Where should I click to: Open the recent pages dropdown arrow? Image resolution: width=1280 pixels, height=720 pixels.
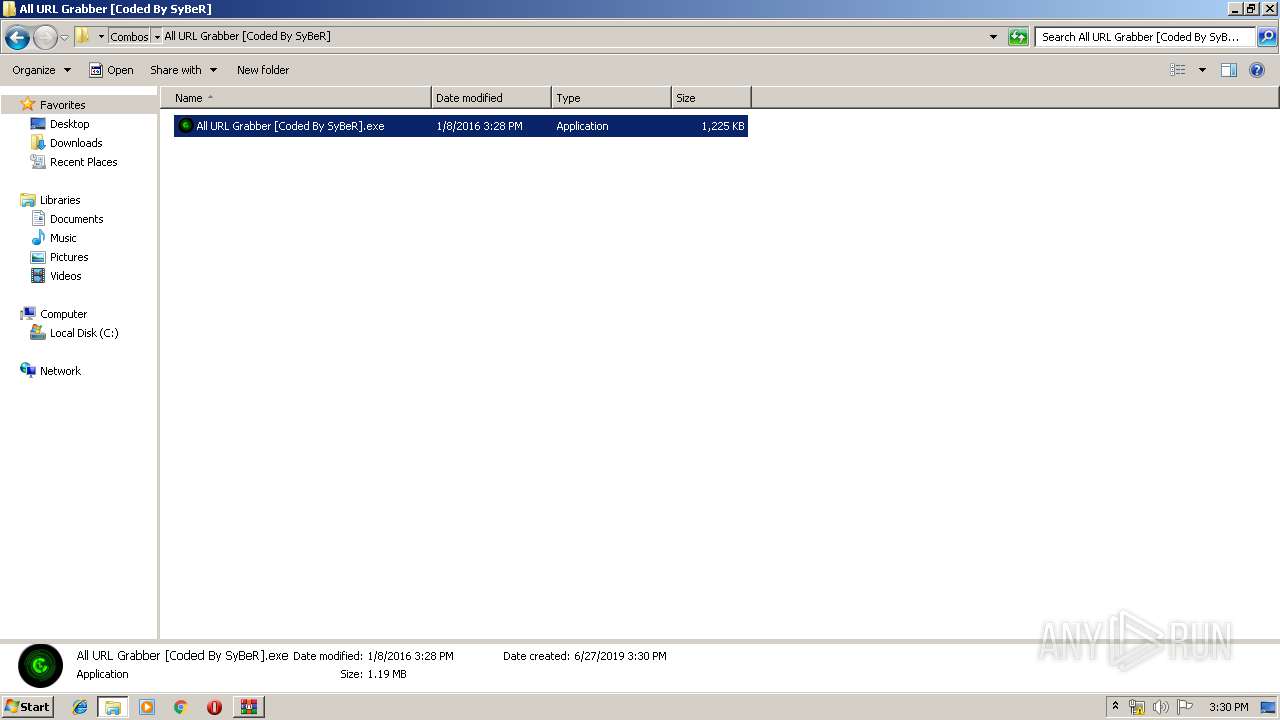point(64,38)
